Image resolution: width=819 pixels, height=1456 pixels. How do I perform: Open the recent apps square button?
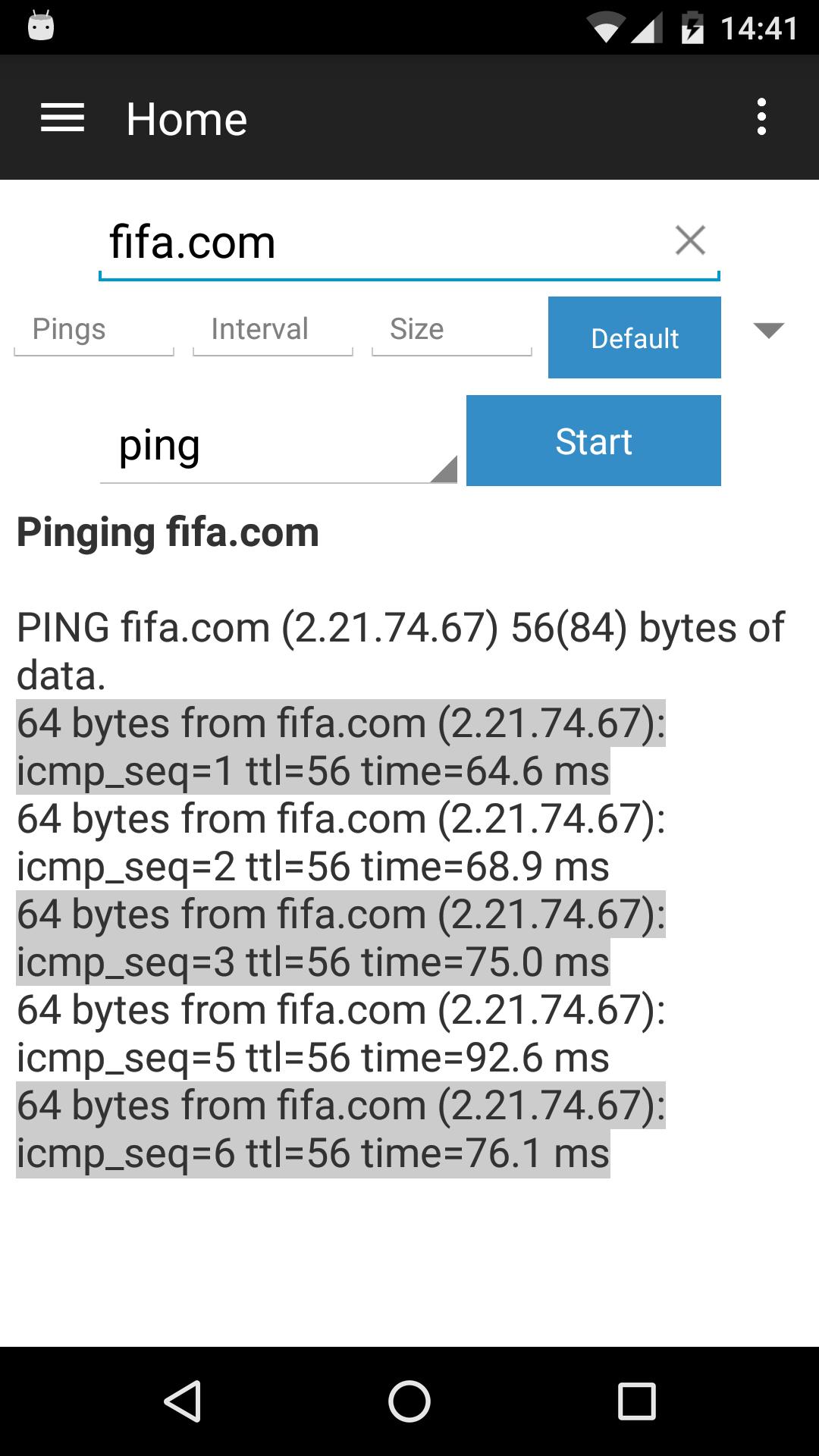point(636,1401)
